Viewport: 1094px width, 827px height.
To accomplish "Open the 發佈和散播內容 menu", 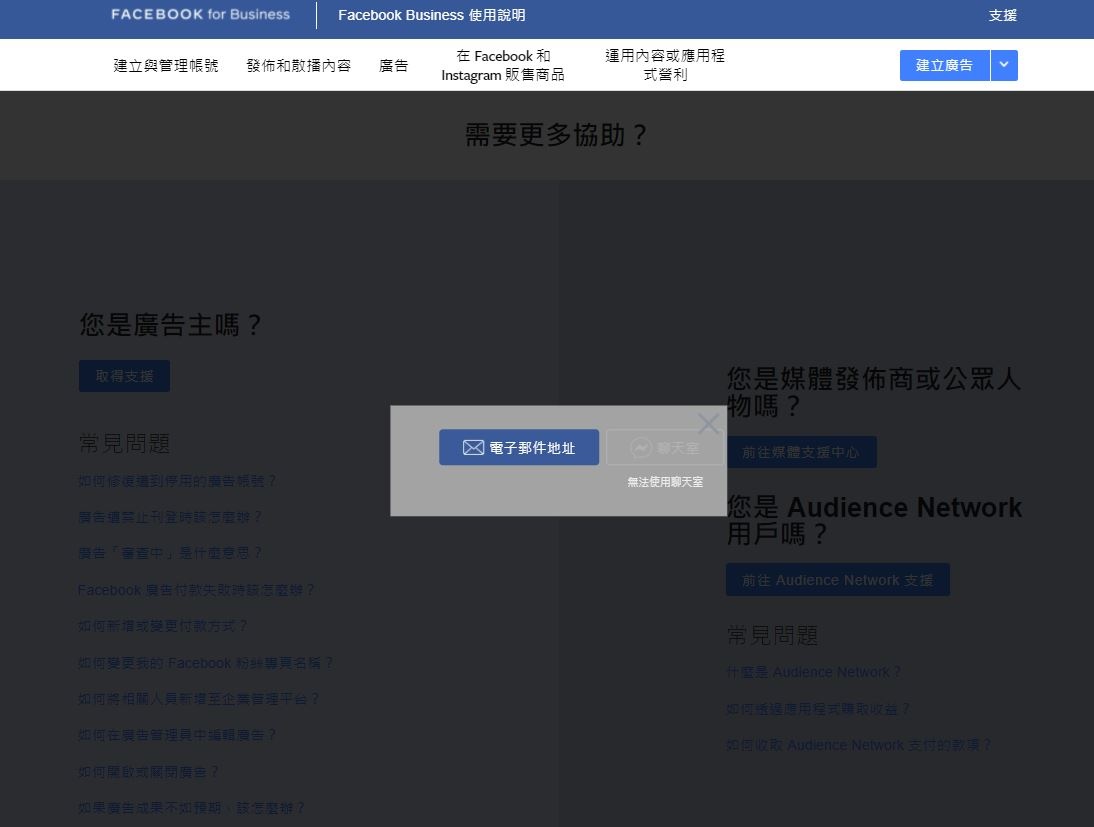I will pyautogui.click(x=299, y=66).
